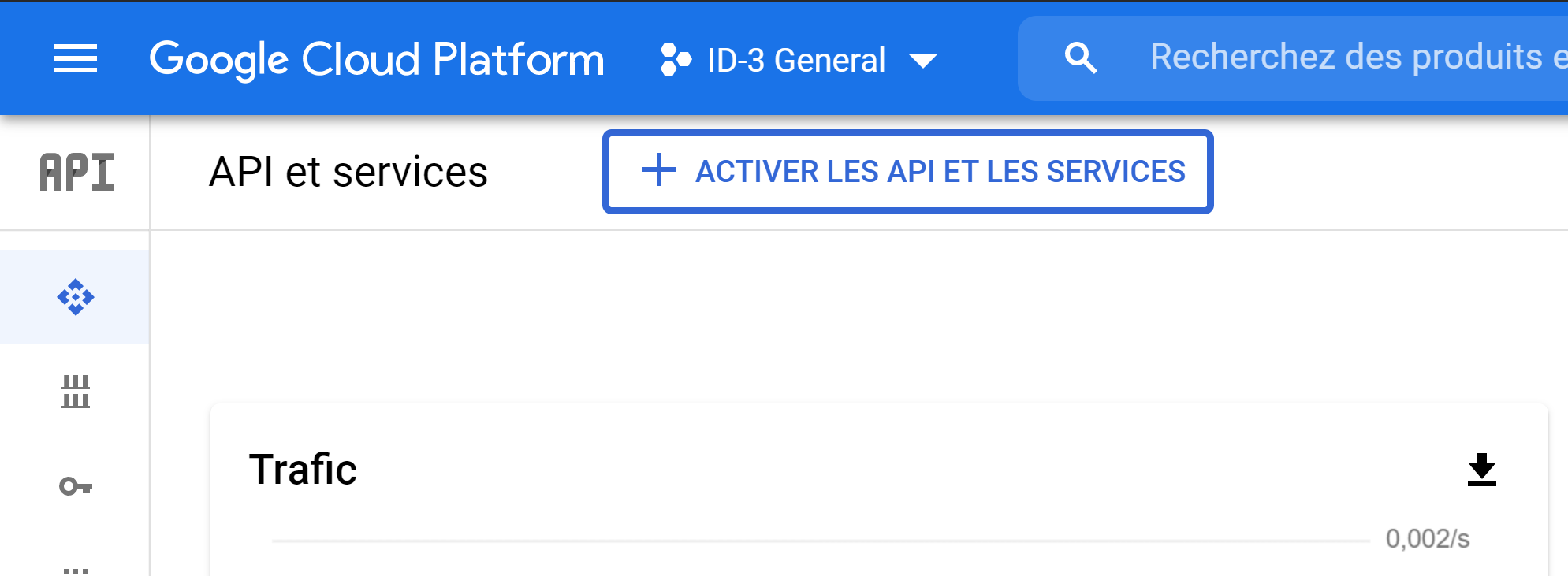Viewport: 1568px width, 576px height.
Task: Click the partially visible sidebar icon below key
Action: (76, 569)
